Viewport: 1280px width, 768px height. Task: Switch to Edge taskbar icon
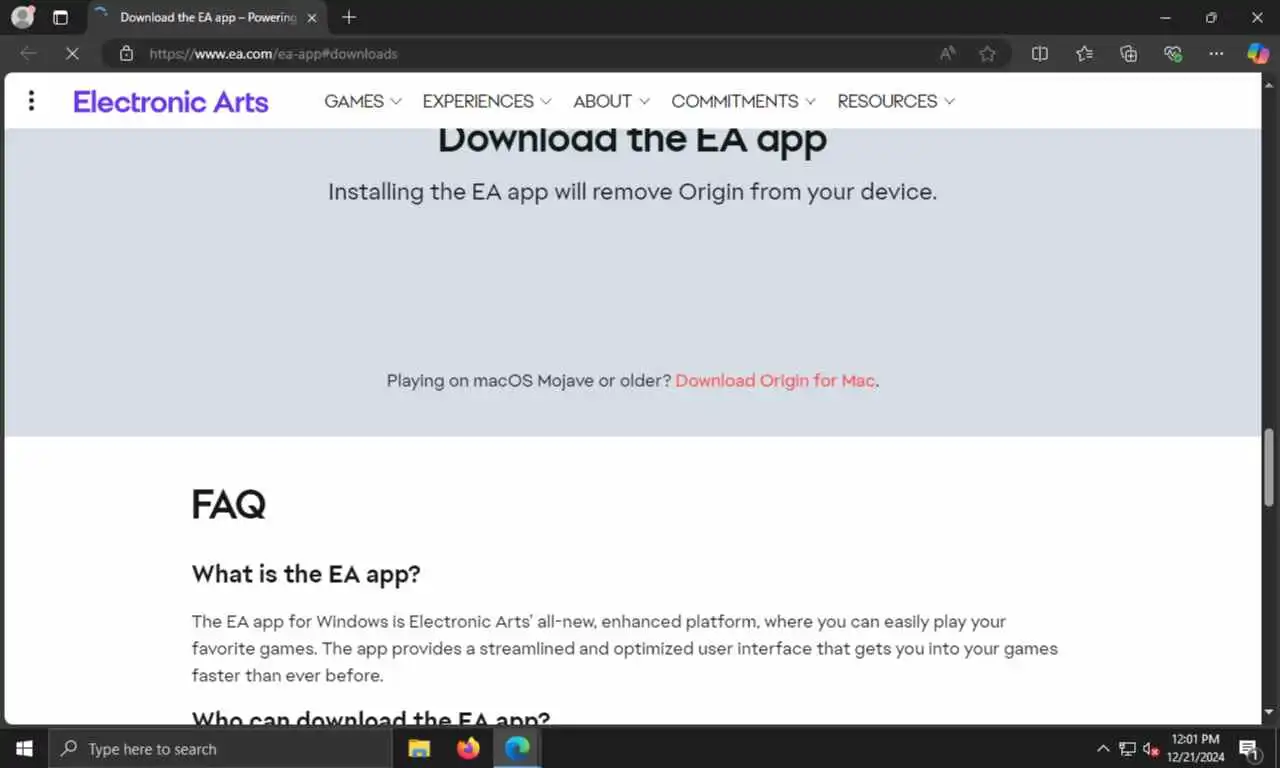(x=517, y=748)
